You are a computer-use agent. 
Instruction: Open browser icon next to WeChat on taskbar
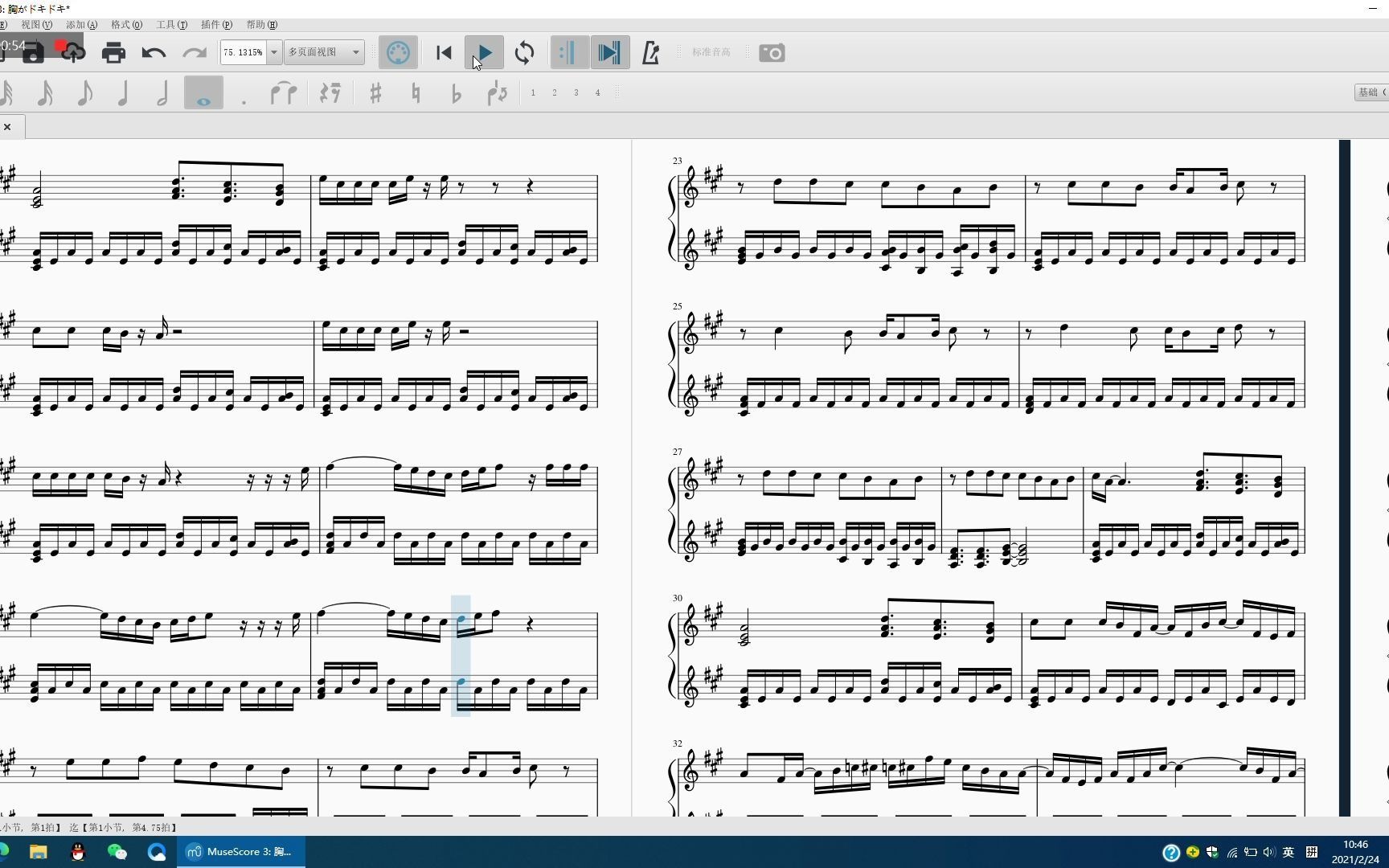coord(157,852)
